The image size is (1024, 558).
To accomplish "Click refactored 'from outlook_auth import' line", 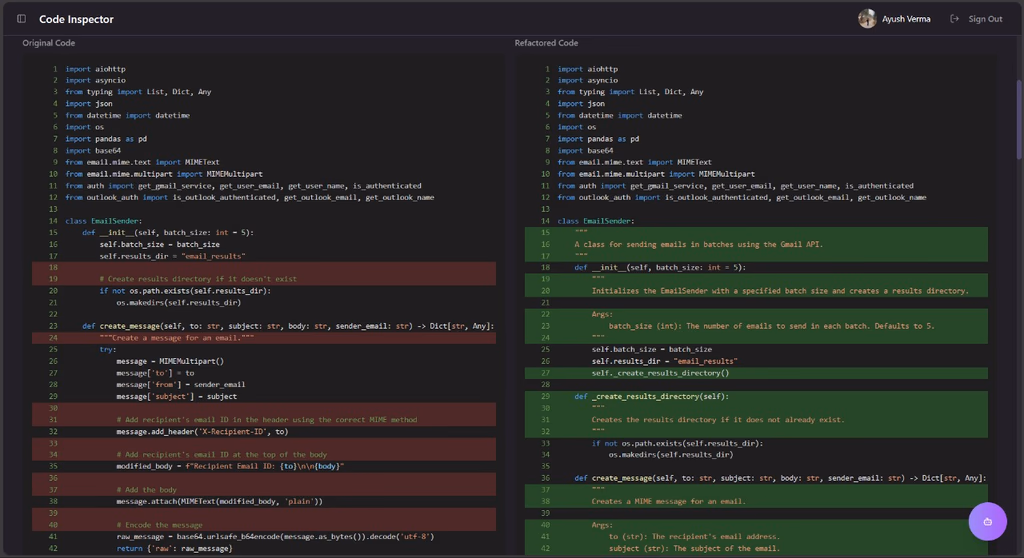I will tap(741, 197).
